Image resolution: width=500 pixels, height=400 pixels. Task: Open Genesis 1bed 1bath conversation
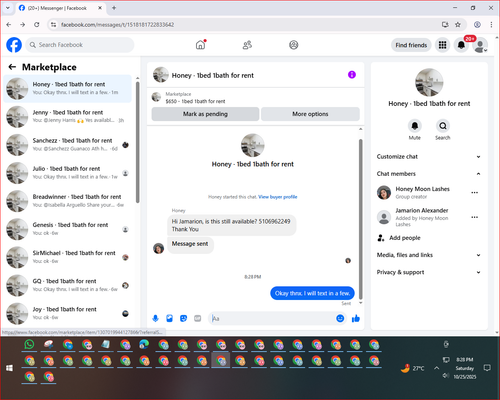(68, 229)
